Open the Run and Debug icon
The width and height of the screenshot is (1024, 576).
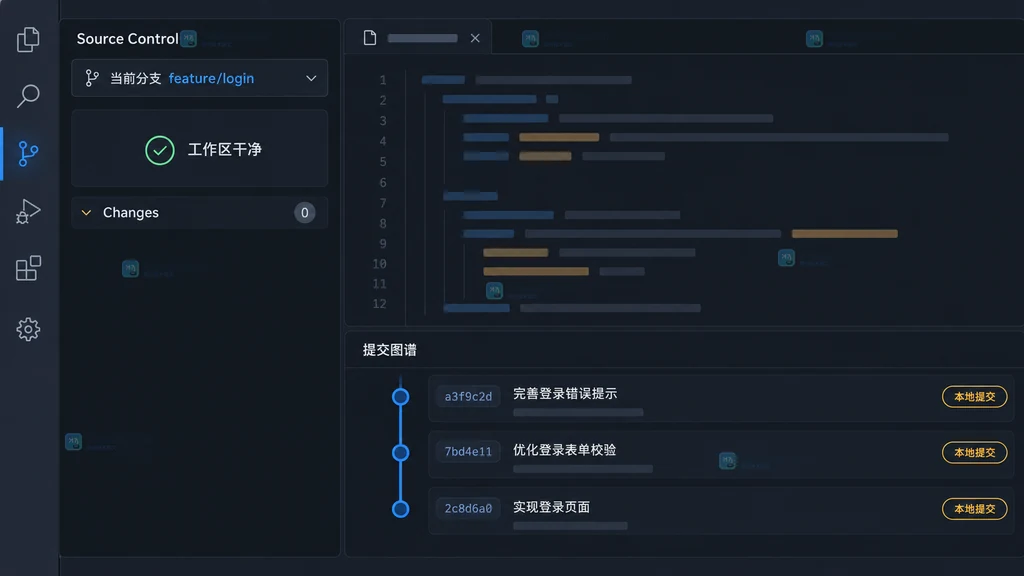tap(28, 211)
